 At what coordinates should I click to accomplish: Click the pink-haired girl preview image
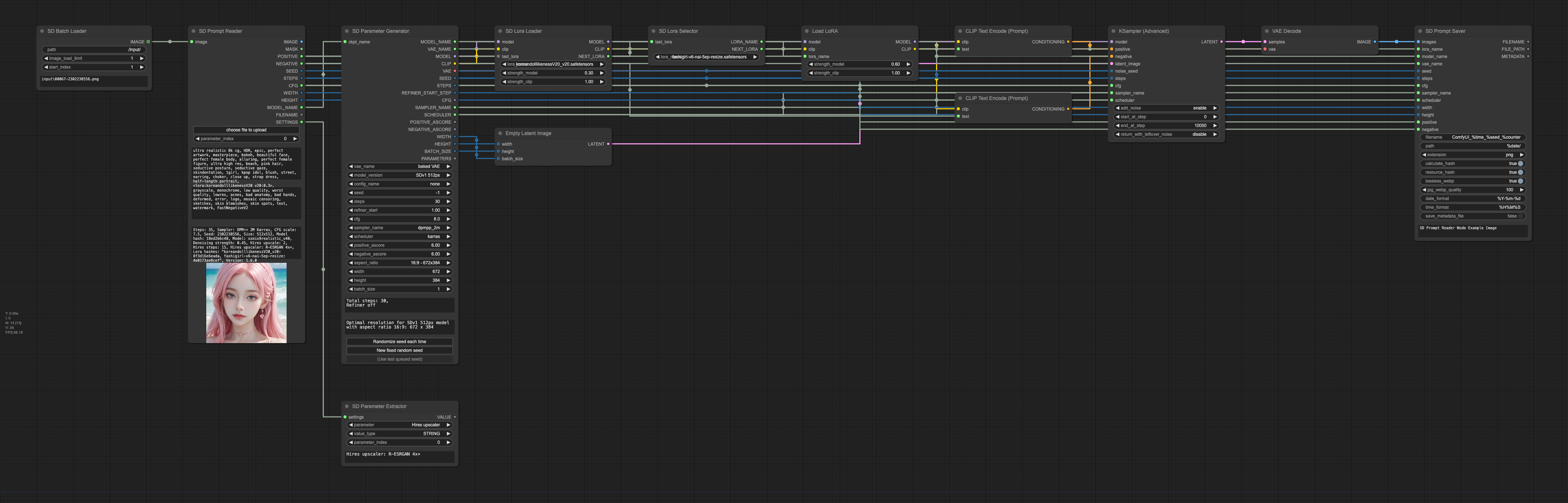[x=246, y=303]
